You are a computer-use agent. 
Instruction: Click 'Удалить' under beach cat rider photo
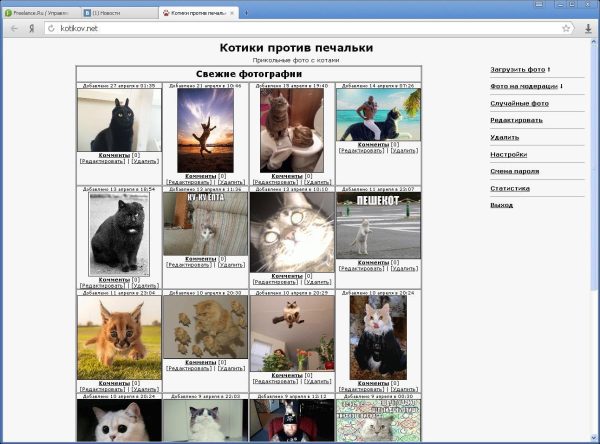tap(404, 151)
